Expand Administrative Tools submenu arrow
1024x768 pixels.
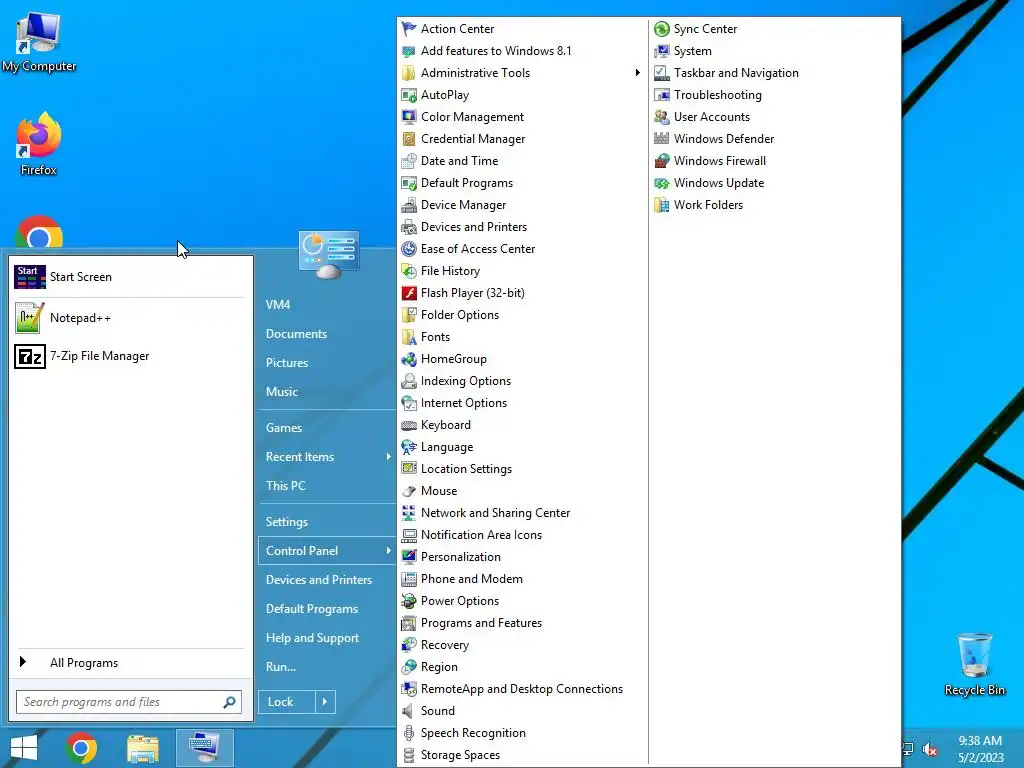[637, 72]
